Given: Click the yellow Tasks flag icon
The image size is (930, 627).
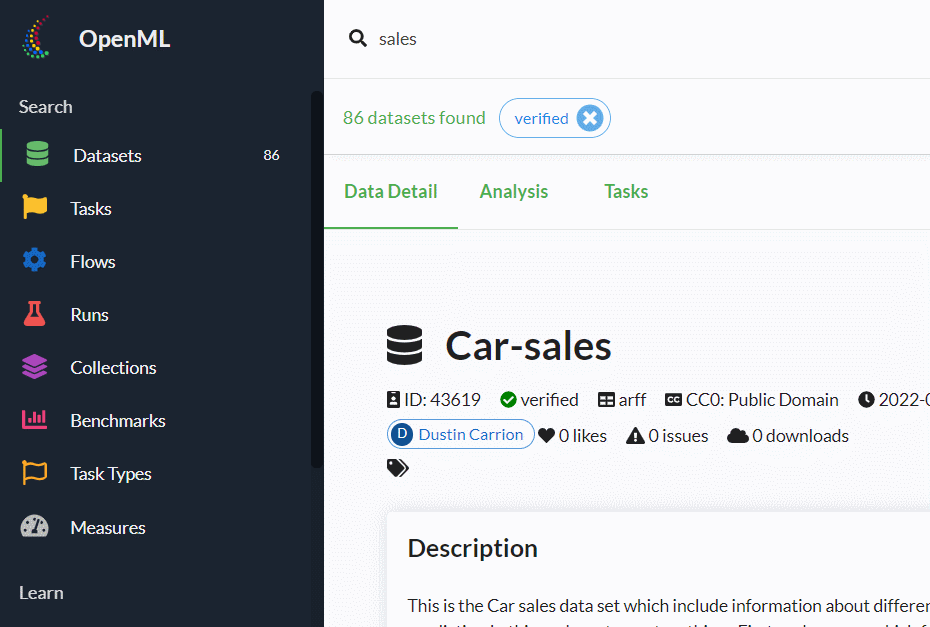Looking at the screenshot, I should (x=35, y=208).
